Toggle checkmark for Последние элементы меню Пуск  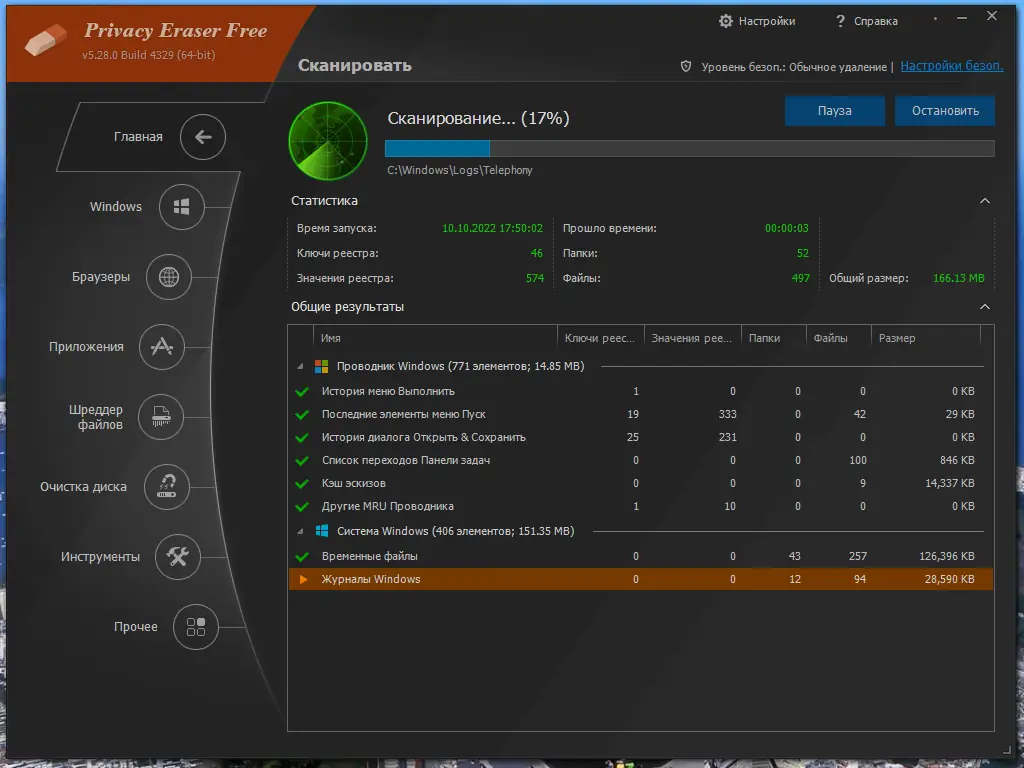click(x=302, y=415)
